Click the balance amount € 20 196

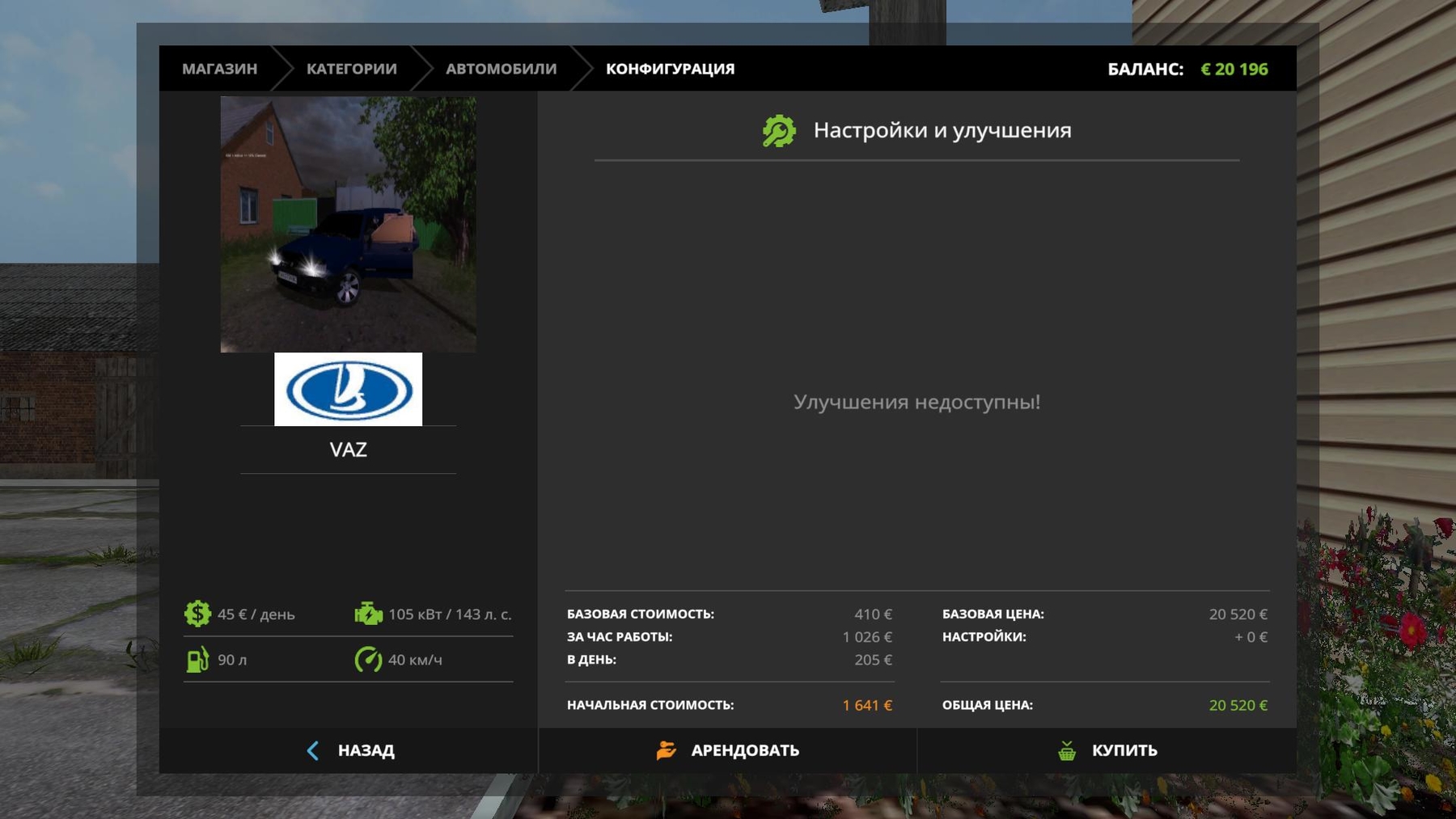[x=1234, y=69]
